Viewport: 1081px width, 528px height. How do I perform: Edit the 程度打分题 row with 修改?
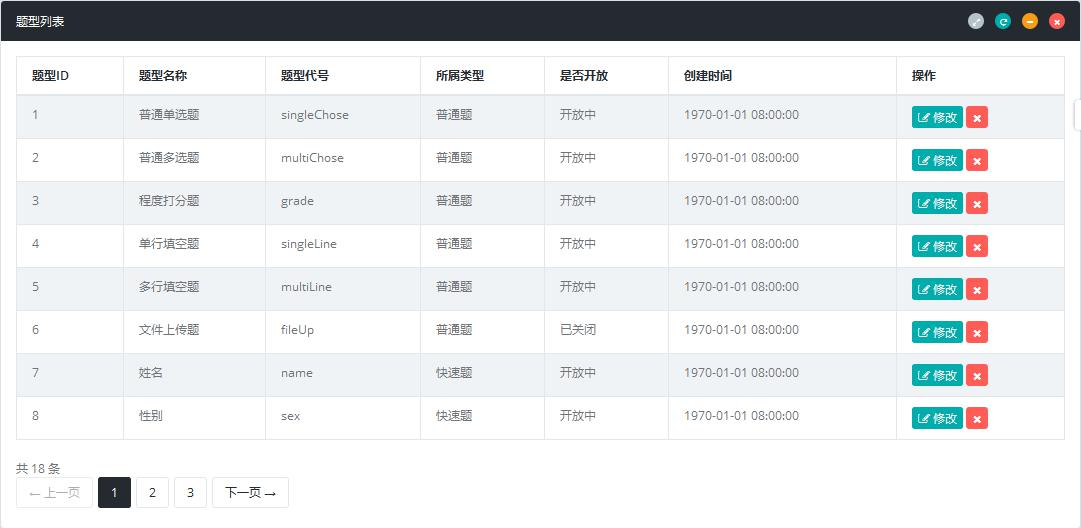tap(937, 203)
